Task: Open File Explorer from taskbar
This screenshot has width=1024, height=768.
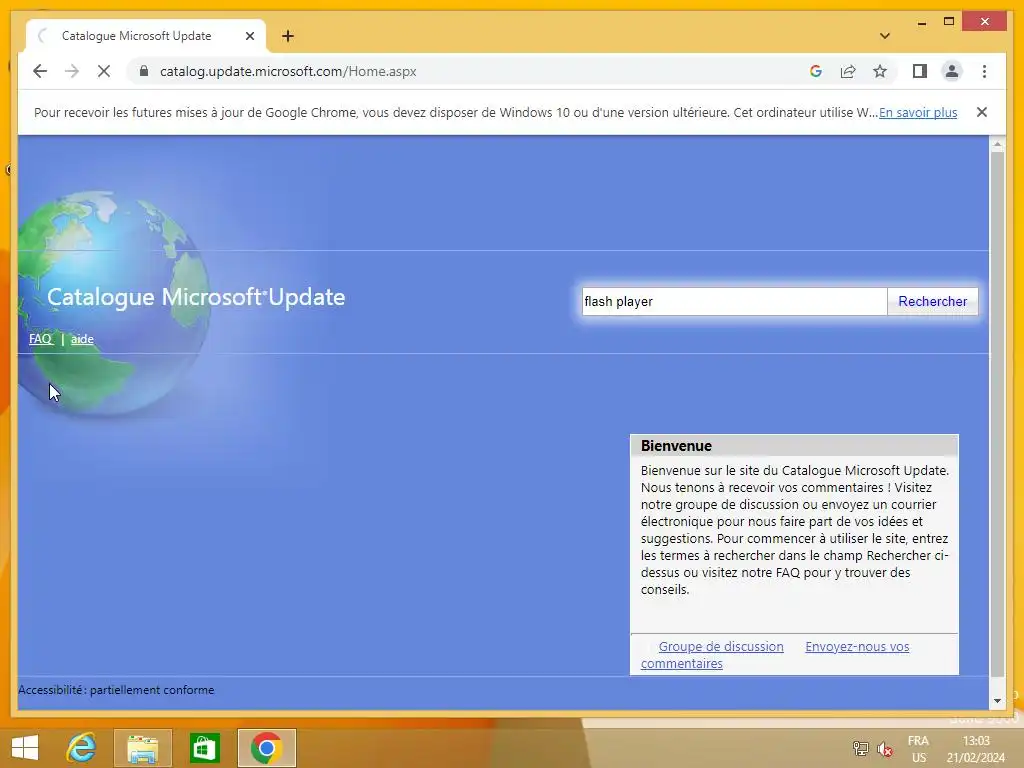Action: [x=142, y=748]
